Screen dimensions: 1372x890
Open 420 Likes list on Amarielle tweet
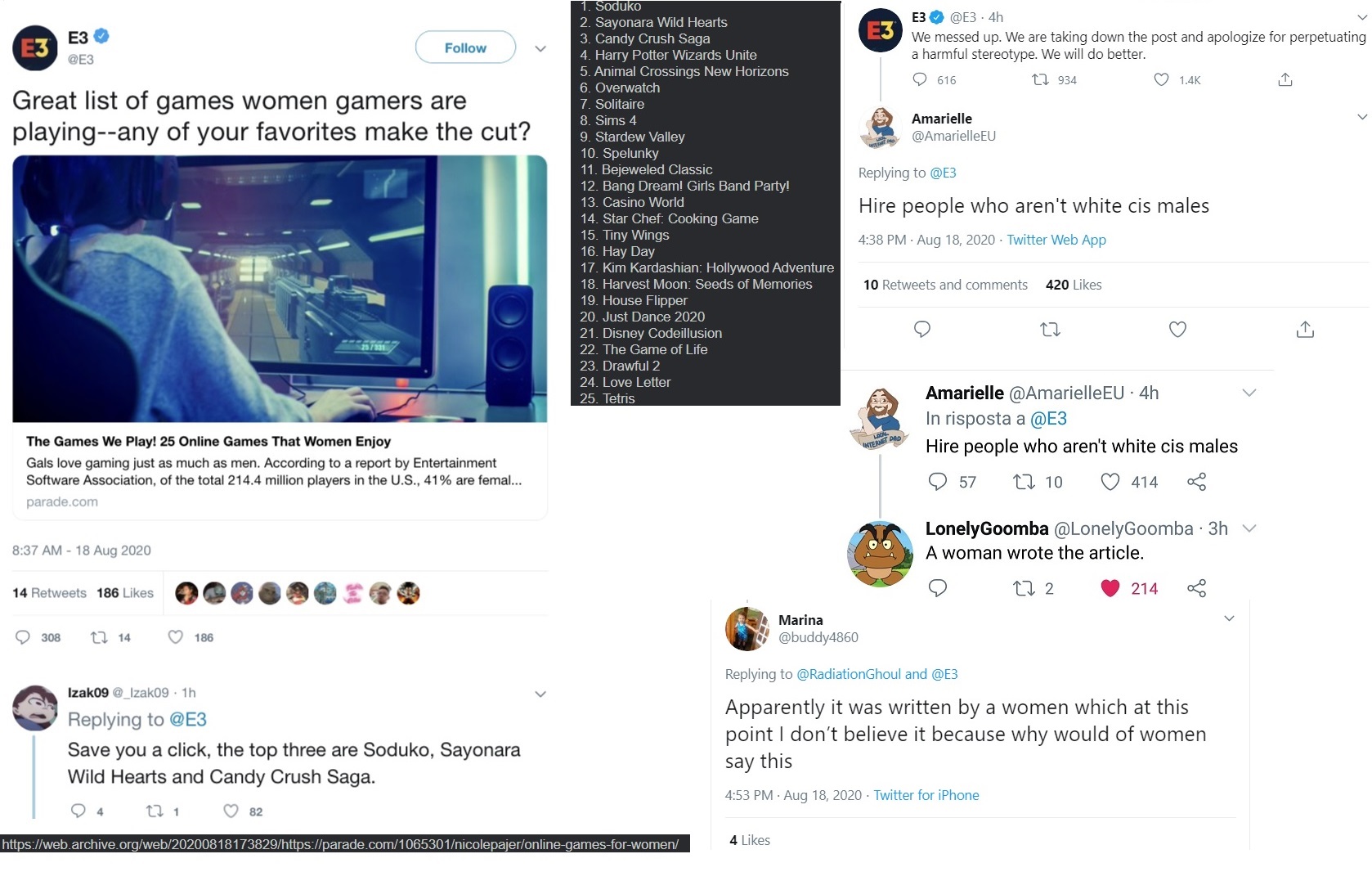pos(1074,285)
